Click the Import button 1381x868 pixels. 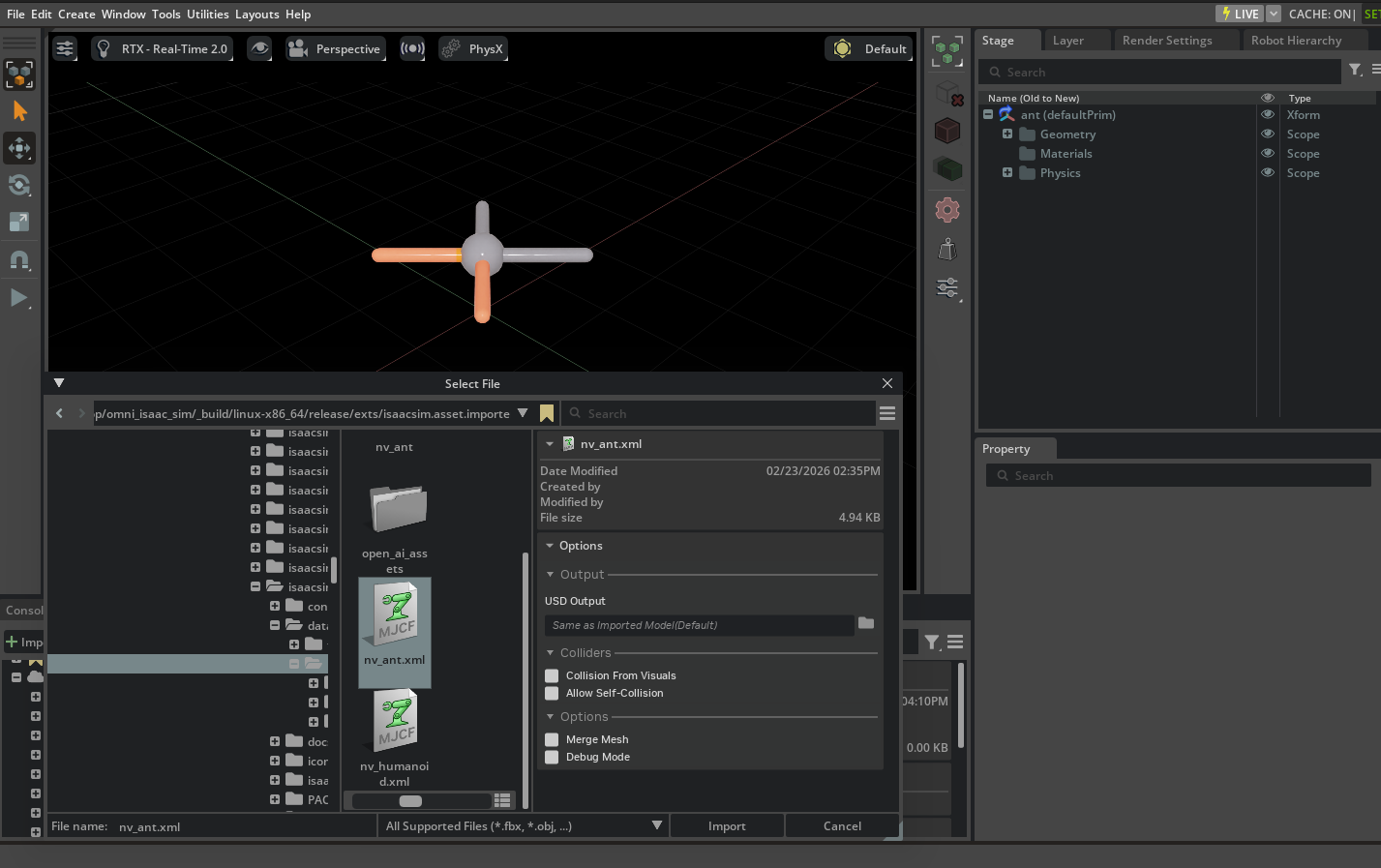727,826
